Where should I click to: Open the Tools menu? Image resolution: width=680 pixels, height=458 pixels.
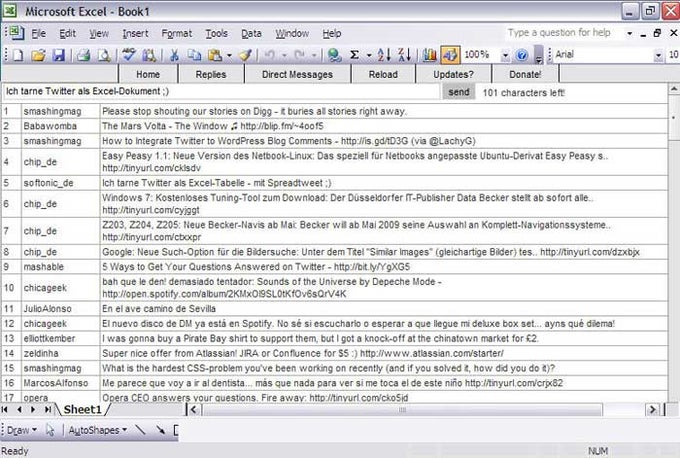[x=216, y=33]
